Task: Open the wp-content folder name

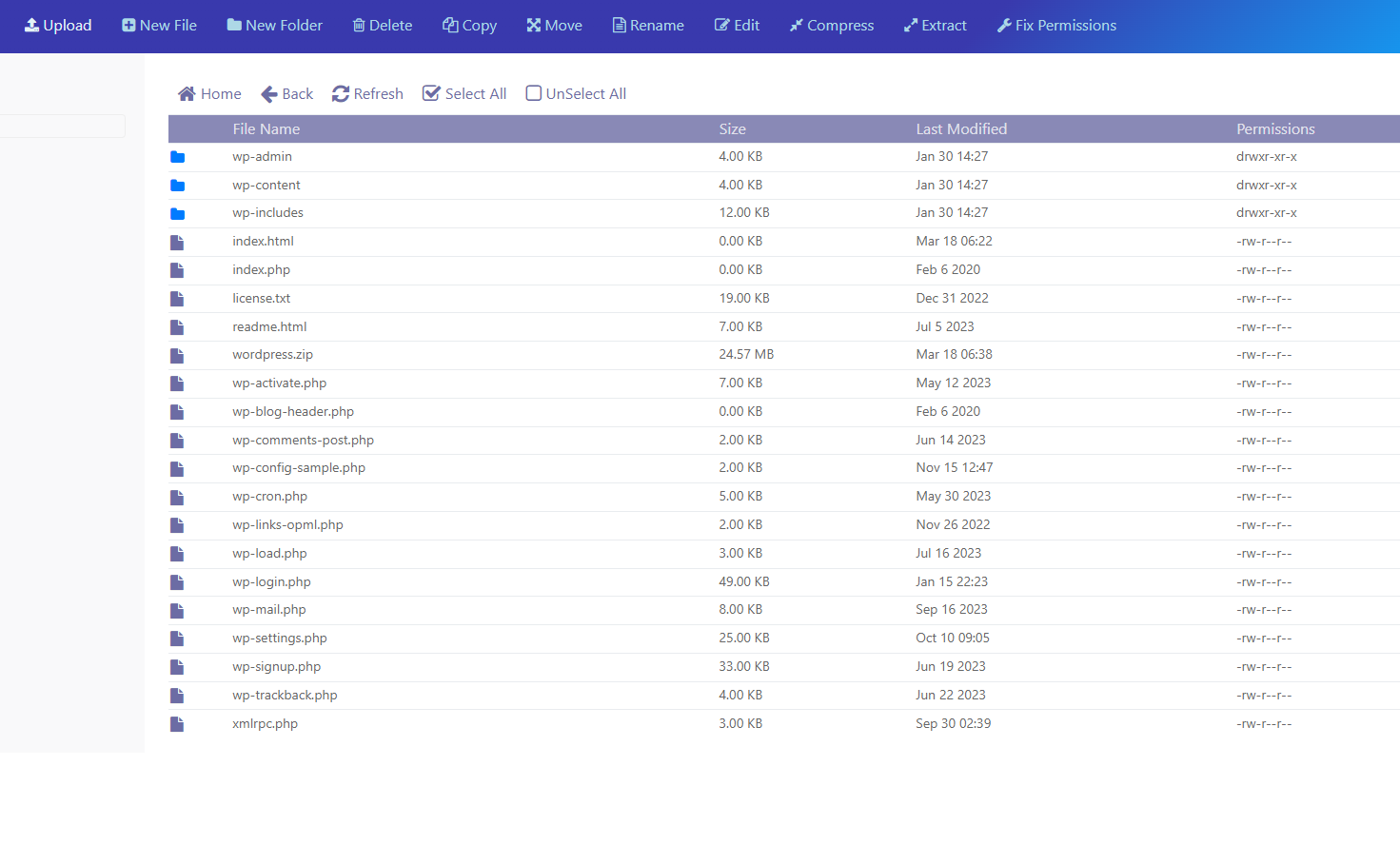Action: click(x=266, y=185)
